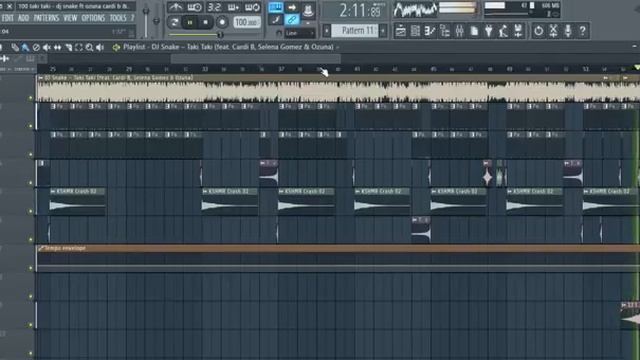Screen dimensions: 640x360
Task: Open the tempo tapper icon
Action: point(504,31)
